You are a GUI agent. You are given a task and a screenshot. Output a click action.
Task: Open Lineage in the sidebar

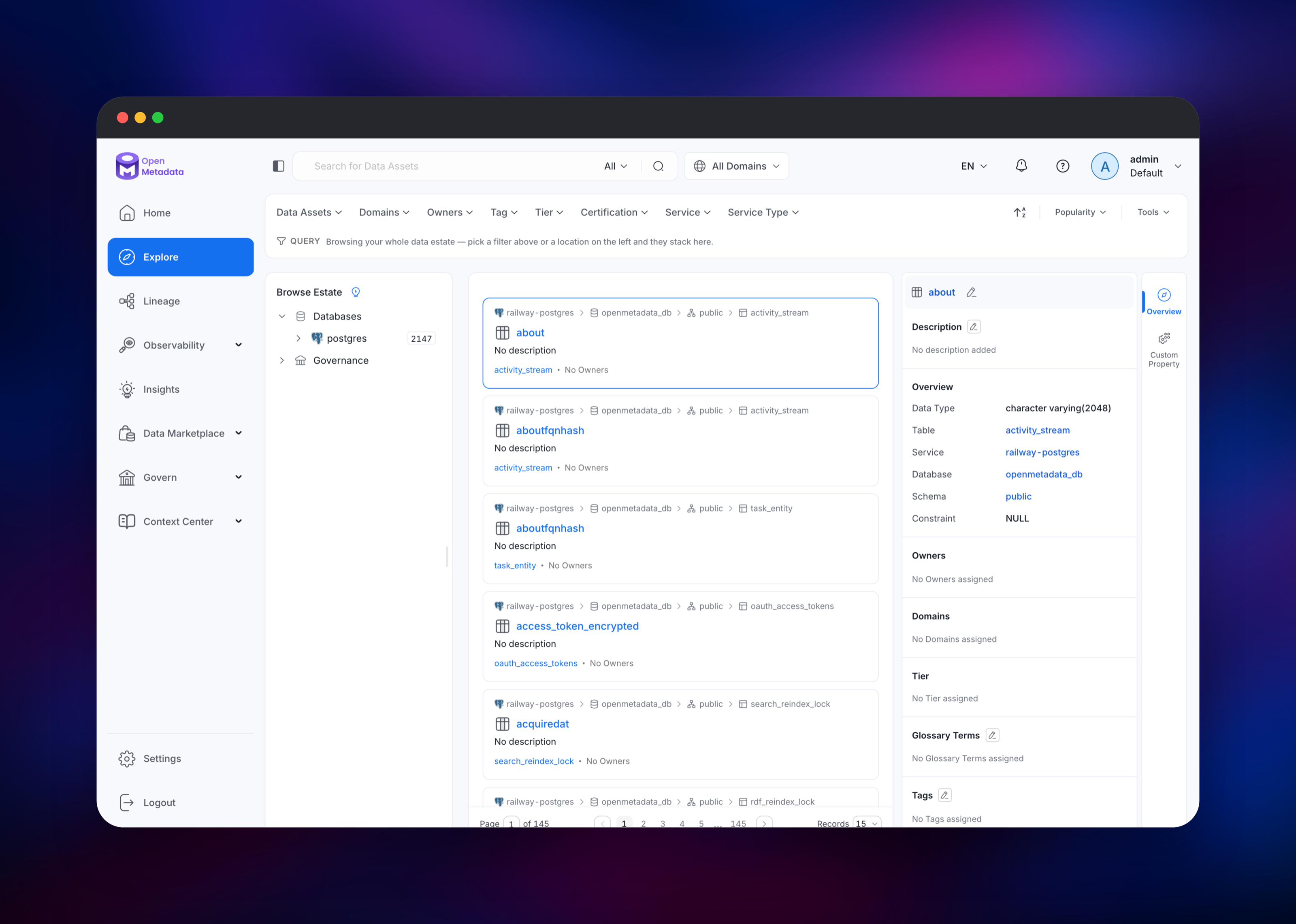[180, 301]
